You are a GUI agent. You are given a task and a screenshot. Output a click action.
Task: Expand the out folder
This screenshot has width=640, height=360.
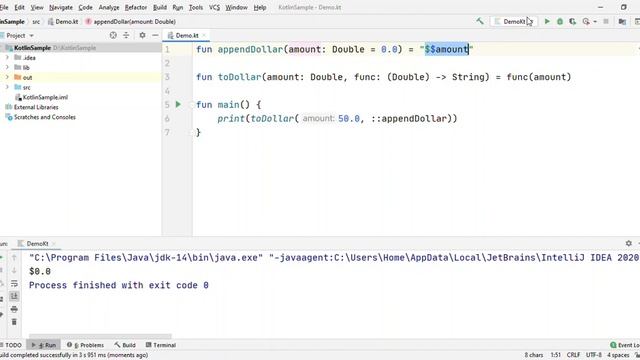click(7, 77)
